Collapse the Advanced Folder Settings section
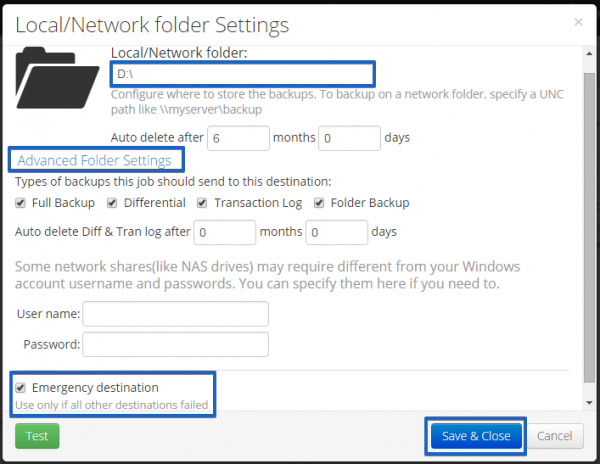Screen dimensions: 600x464 [x=95, y=160]
